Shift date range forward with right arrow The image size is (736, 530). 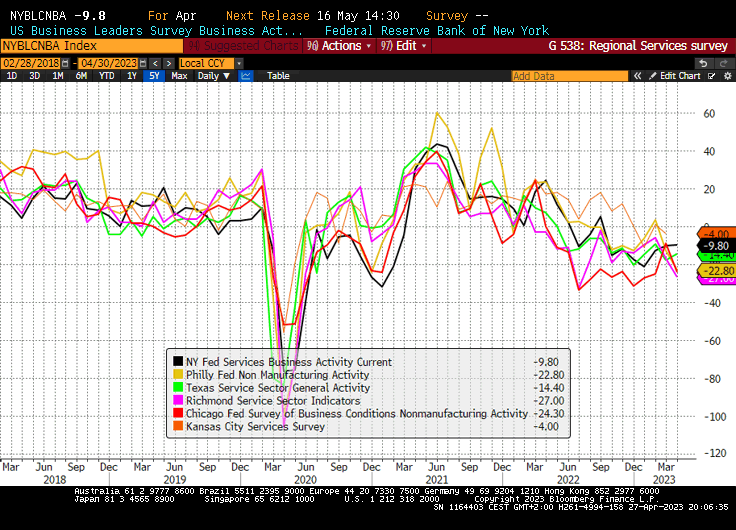click(169, 63)
